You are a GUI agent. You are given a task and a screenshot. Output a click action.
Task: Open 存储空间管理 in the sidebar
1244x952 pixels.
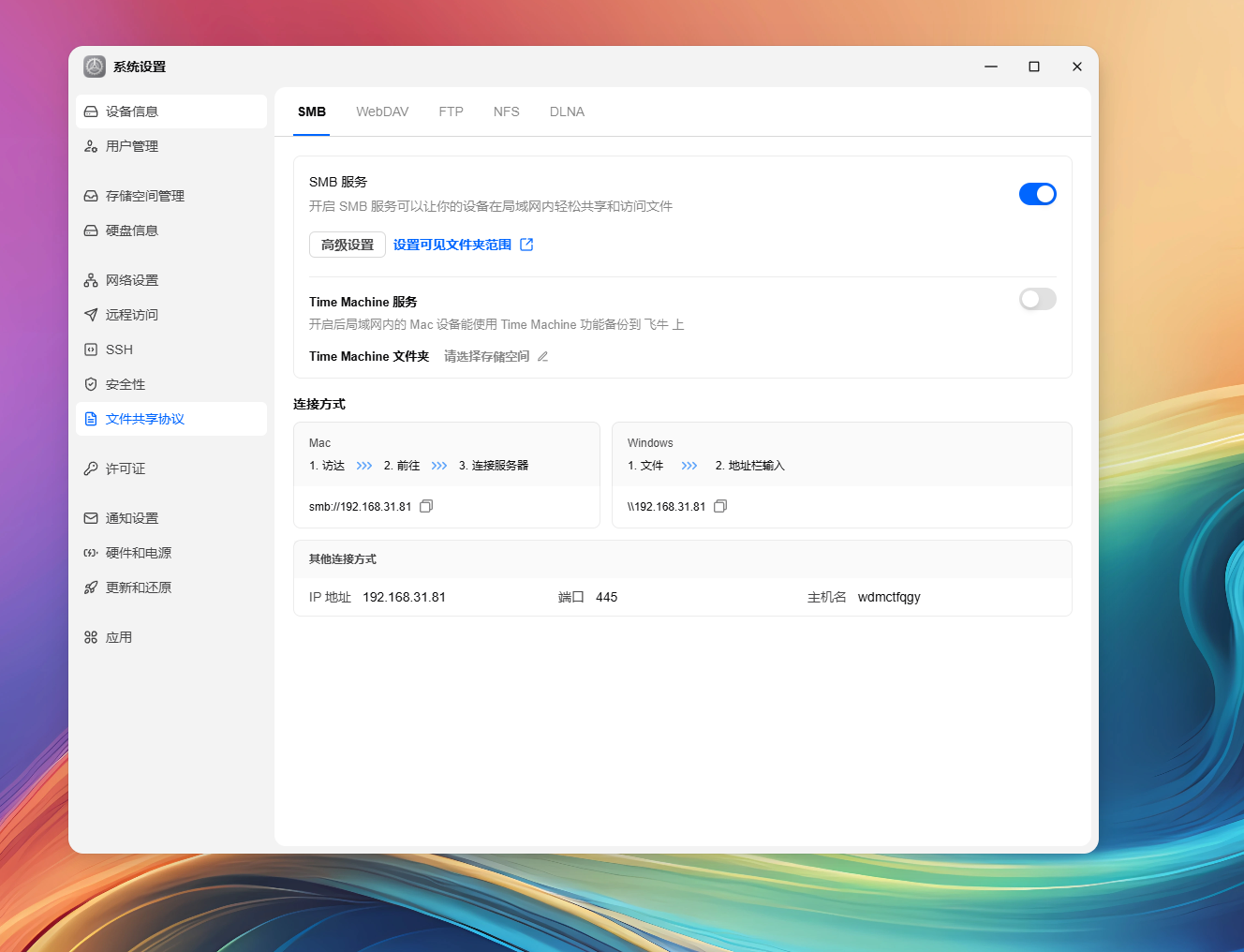(x=171, y=196)
